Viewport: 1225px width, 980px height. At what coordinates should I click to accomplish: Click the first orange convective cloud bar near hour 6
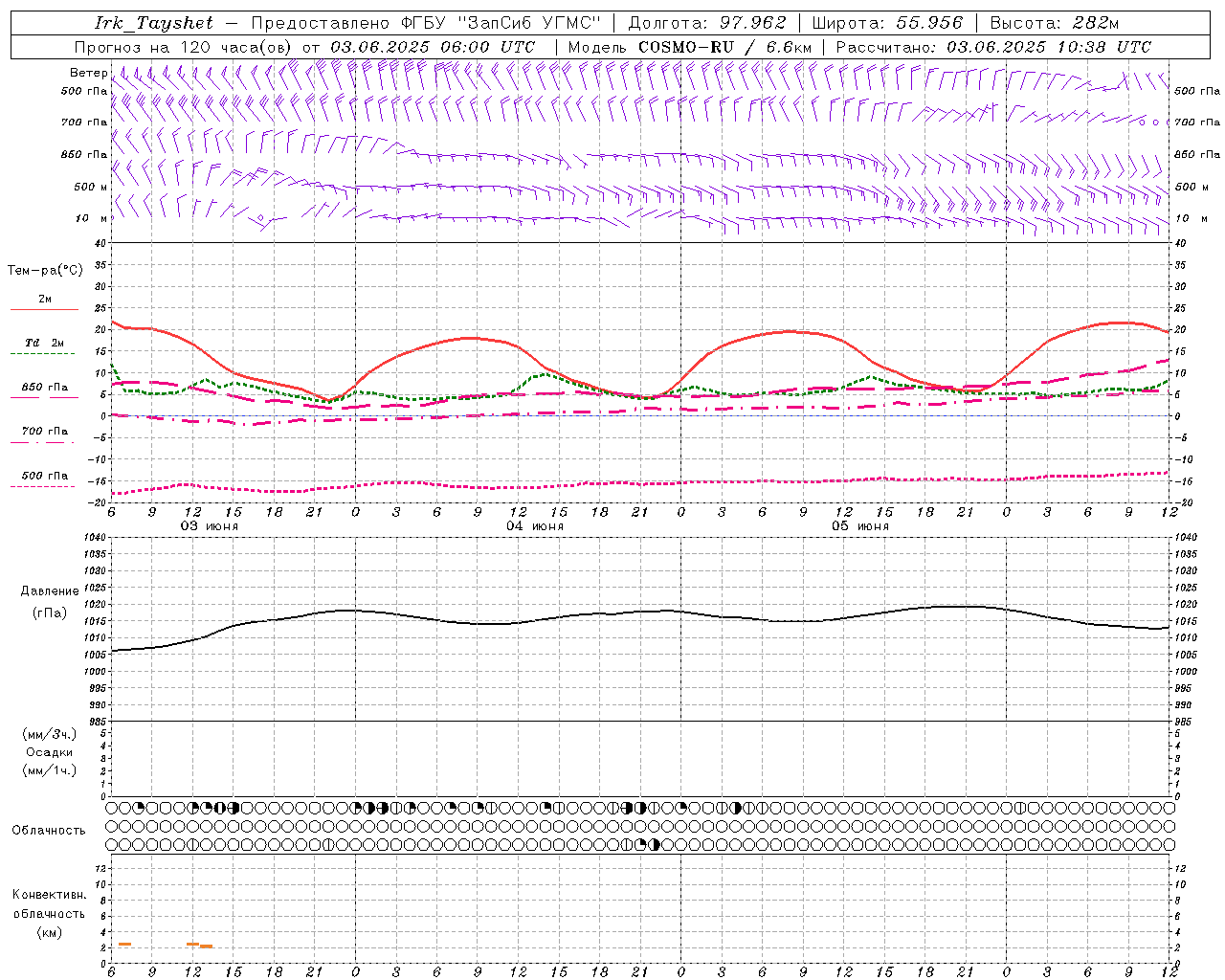point(124,945)
